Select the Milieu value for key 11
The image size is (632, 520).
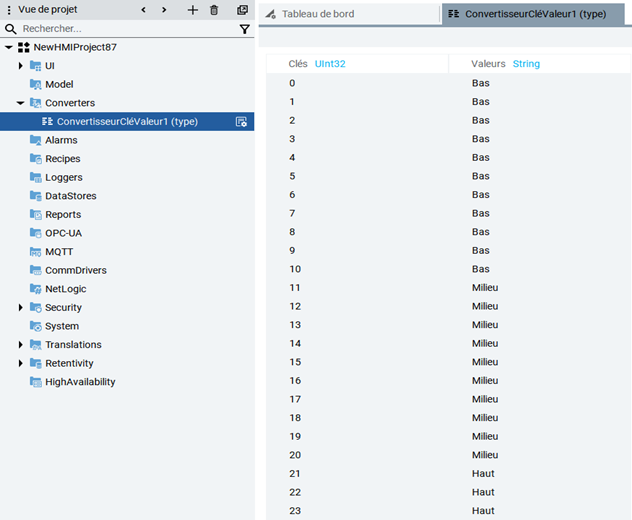[x=485, y=288]
